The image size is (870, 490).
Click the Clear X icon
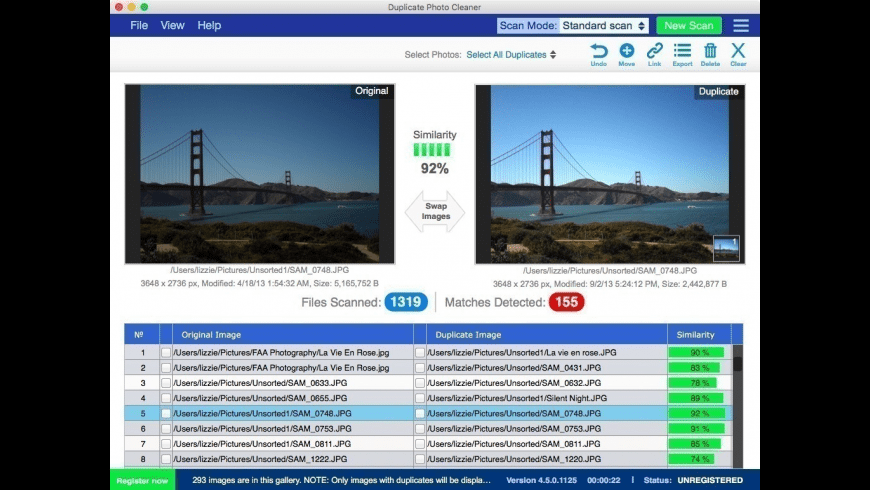coord(738,54)
